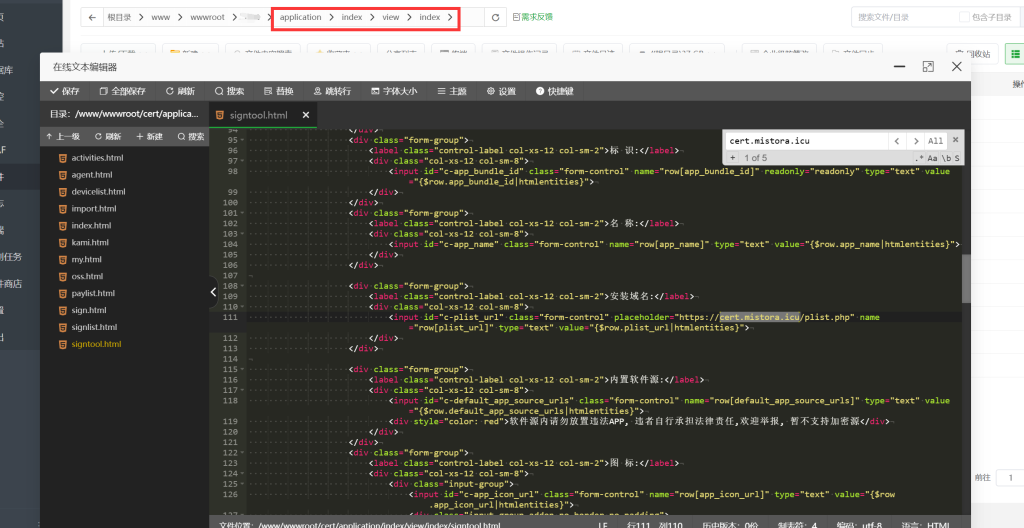Open 跳转行 go-to-line tool
1024x528 pixels.
(x=332, y=91)
